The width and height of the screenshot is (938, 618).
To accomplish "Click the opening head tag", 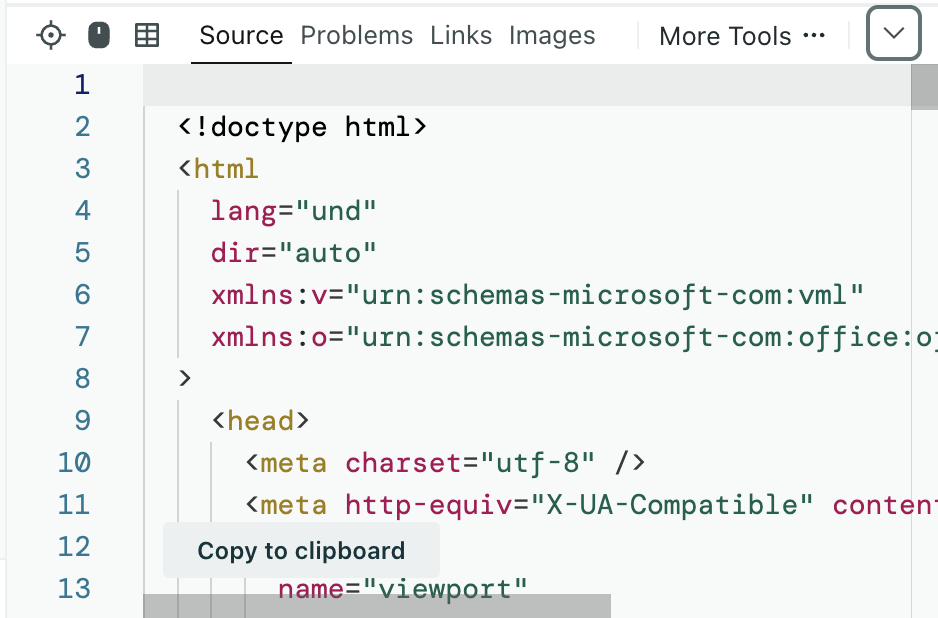I will click(260, 420).
